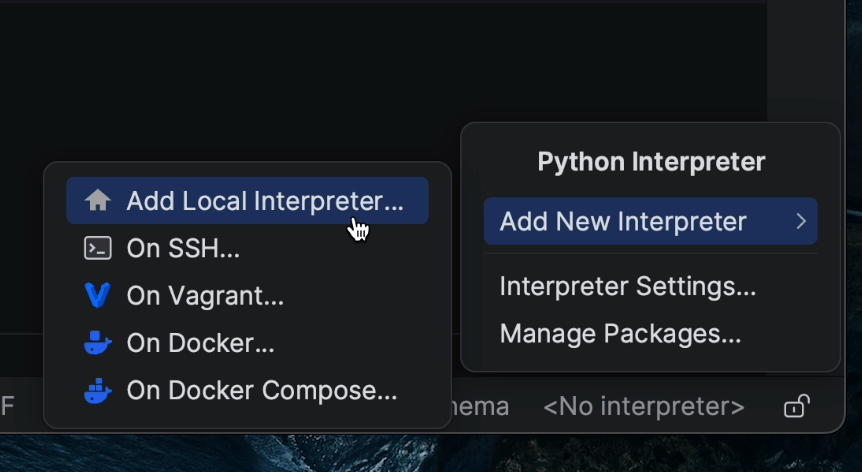Viewport: 862px width, 472px height.
Task: Click the Docker Compose whale icon
Action: pyautogui.click(x=97, y=390)
